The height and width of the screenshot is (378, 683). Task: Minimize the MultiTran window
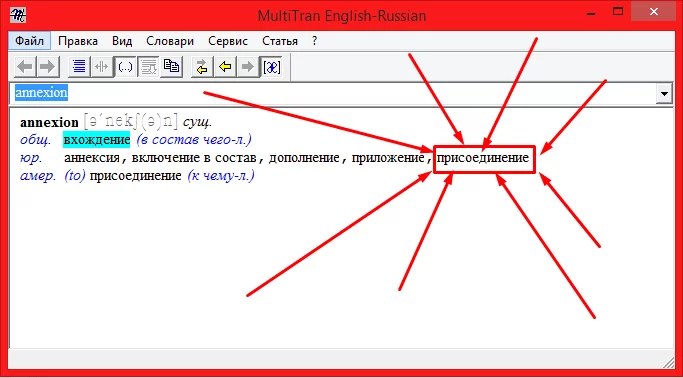[x=592, y=13]
